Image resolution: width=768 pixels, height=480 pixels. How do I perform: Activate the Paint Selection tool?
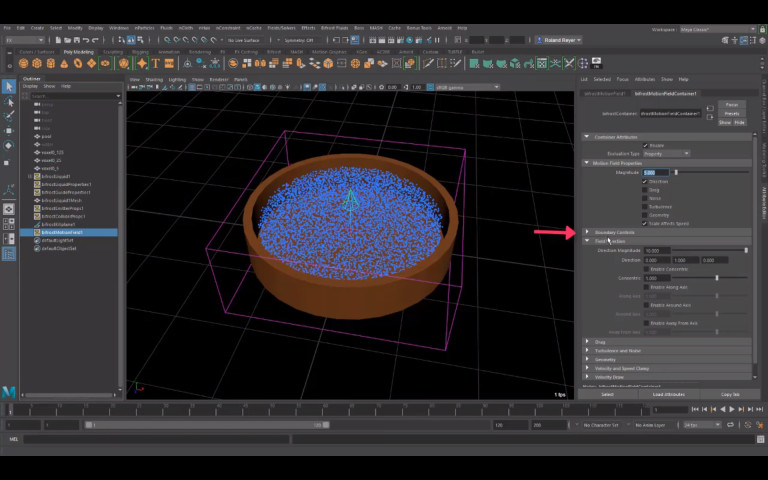point(9,116)
